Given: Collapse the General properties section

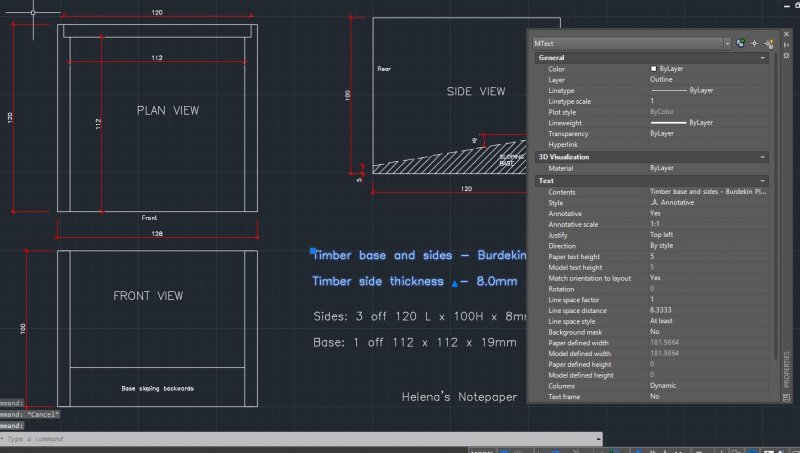Looking at the screenshot, I should [x=762, y=58].
